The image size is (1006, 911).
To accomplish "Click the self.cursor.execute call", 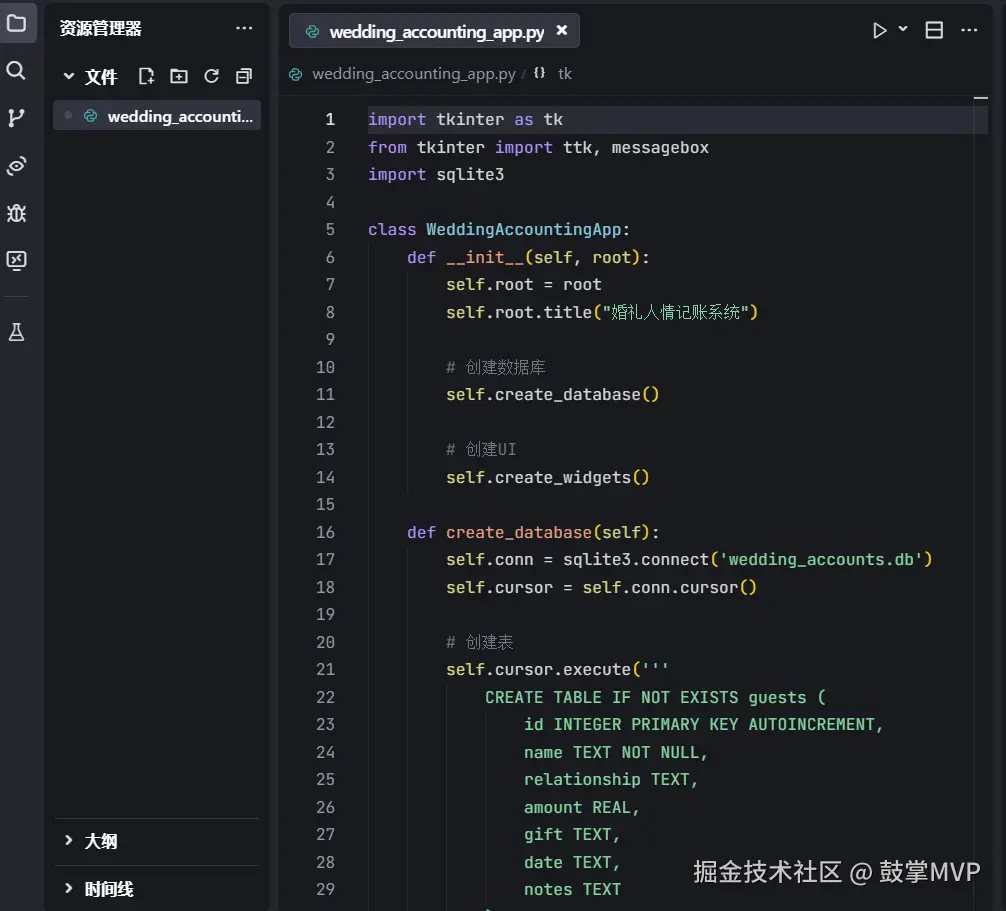I will point(538,670).
